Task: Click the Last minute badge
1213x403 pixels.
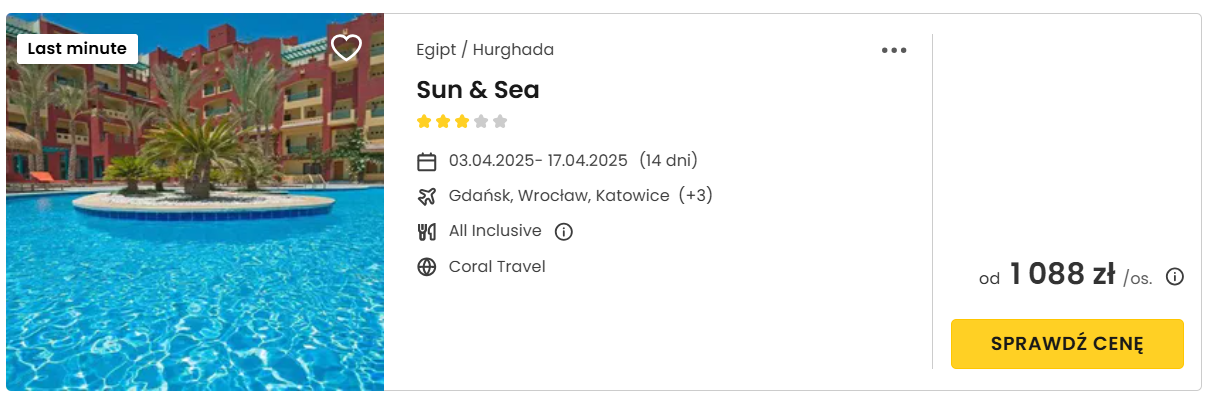Action: [x=77, y=48]
